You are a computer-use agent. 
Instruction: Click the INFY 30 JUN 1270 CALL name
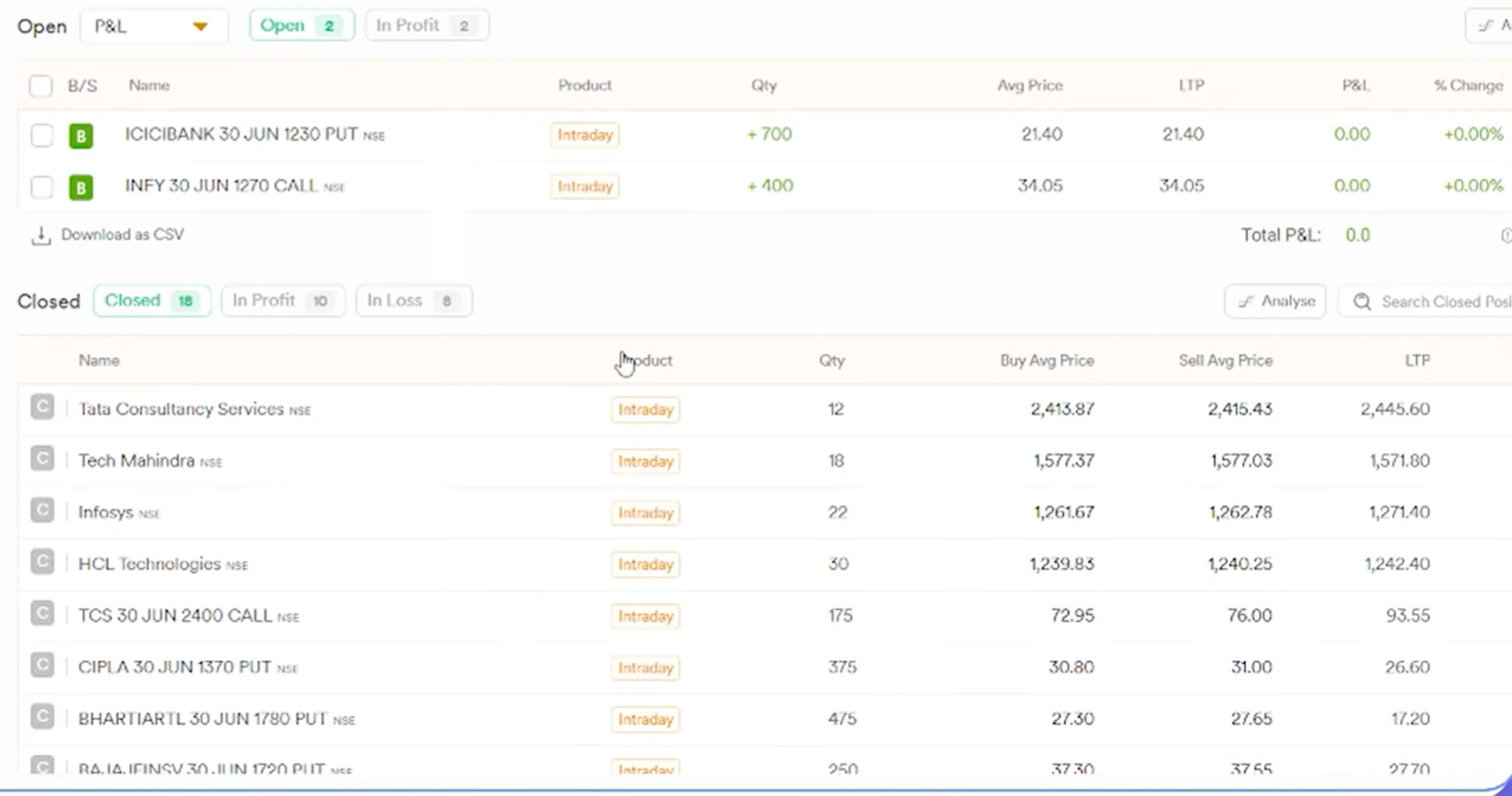(221, 186)
